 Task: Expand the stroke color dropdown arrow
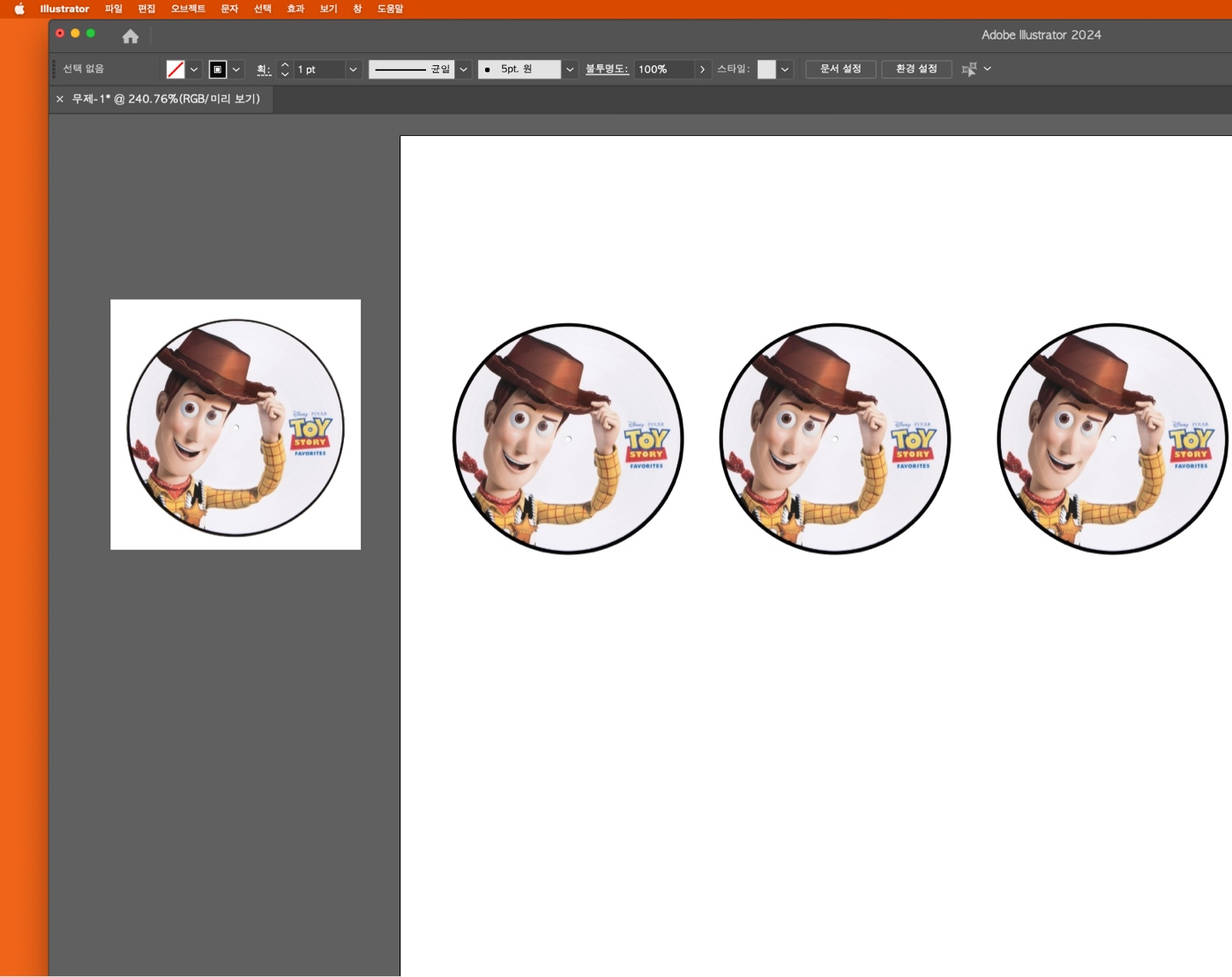click(237, 69)
